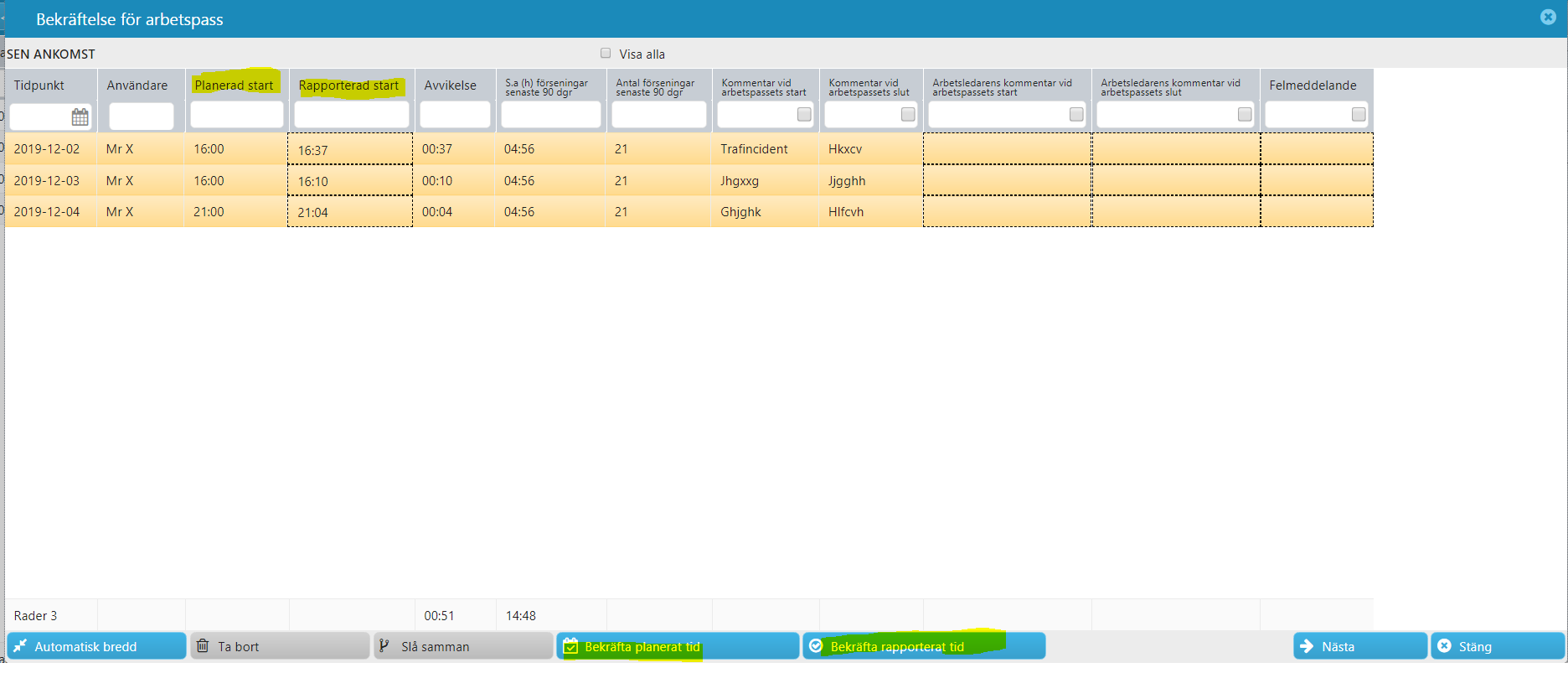
Task: Click the planned start 21:00 cell
Action: (236, 211)
